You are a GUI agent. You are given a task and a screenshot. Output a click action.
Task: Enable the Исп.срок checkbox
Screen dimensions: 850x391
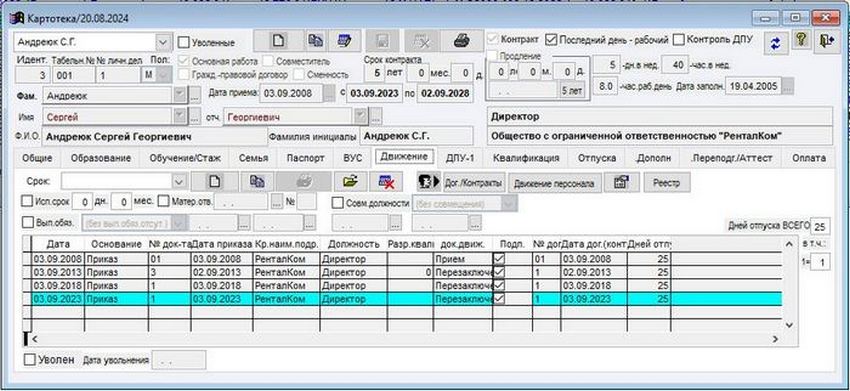[27, 201]
